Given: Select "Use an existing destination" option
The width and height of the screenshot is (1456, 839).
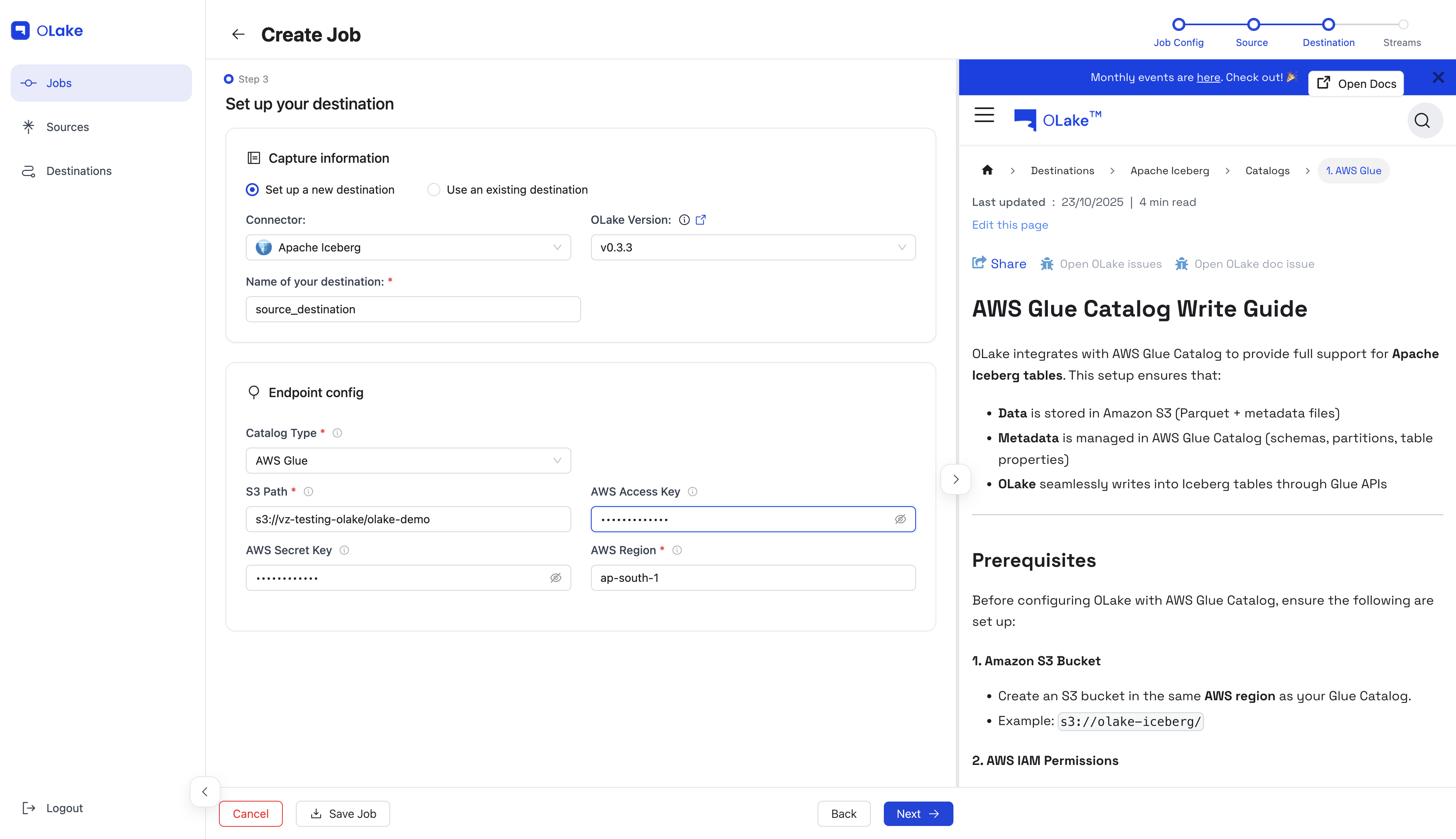Looking at the screenshot, I should [x=433, y=189].
